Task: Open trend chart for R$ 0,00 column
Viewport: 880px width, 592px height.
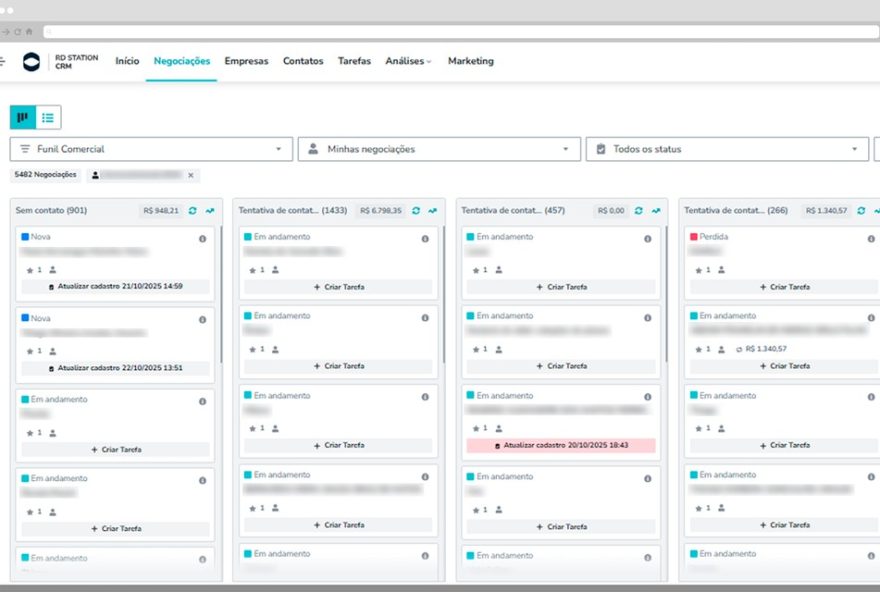Action: [657, 211]
